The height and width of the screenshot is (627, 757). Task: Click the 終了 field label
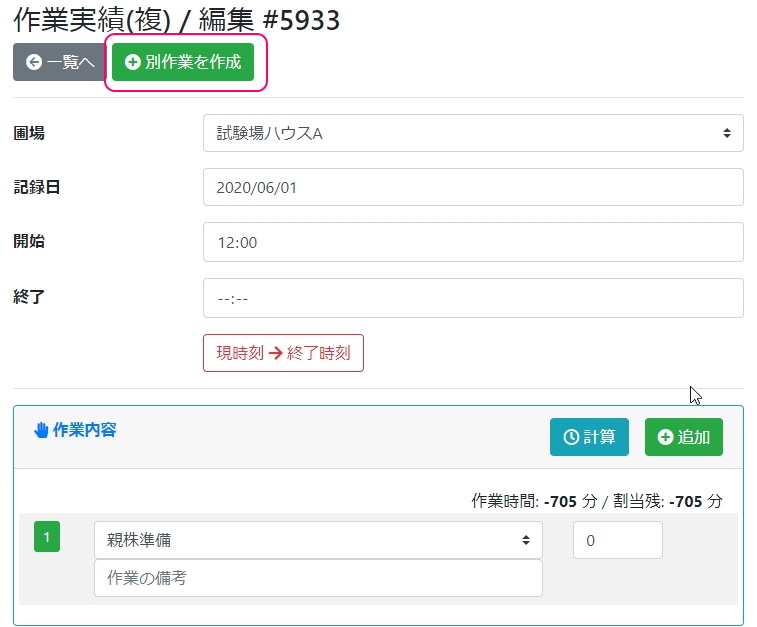(x=29, y=296)
